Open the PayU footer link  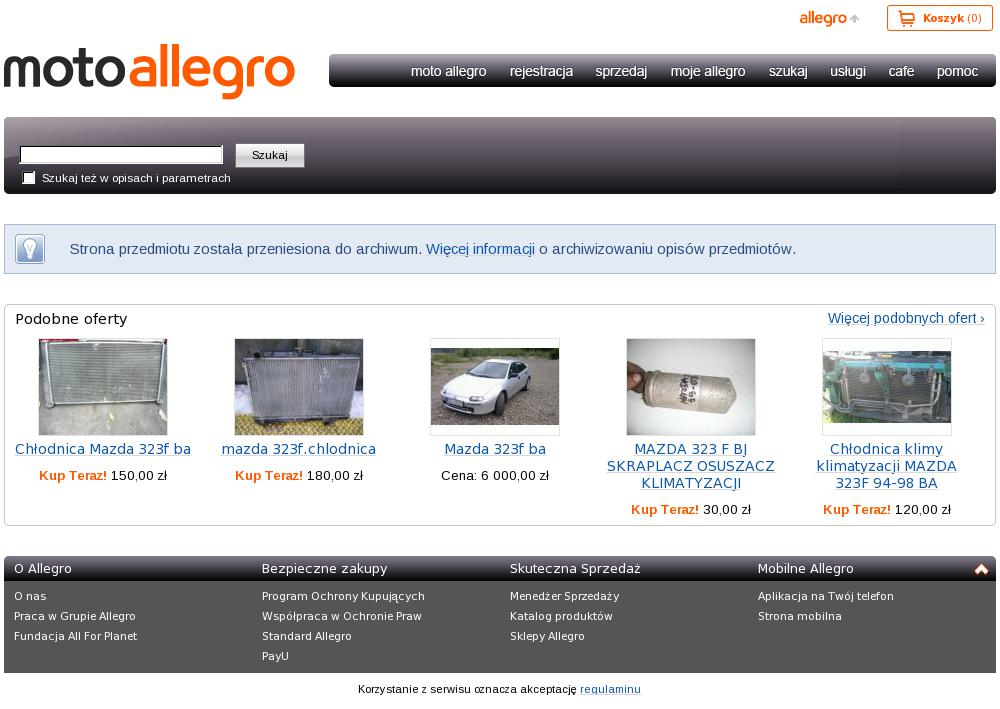point(275,655)
